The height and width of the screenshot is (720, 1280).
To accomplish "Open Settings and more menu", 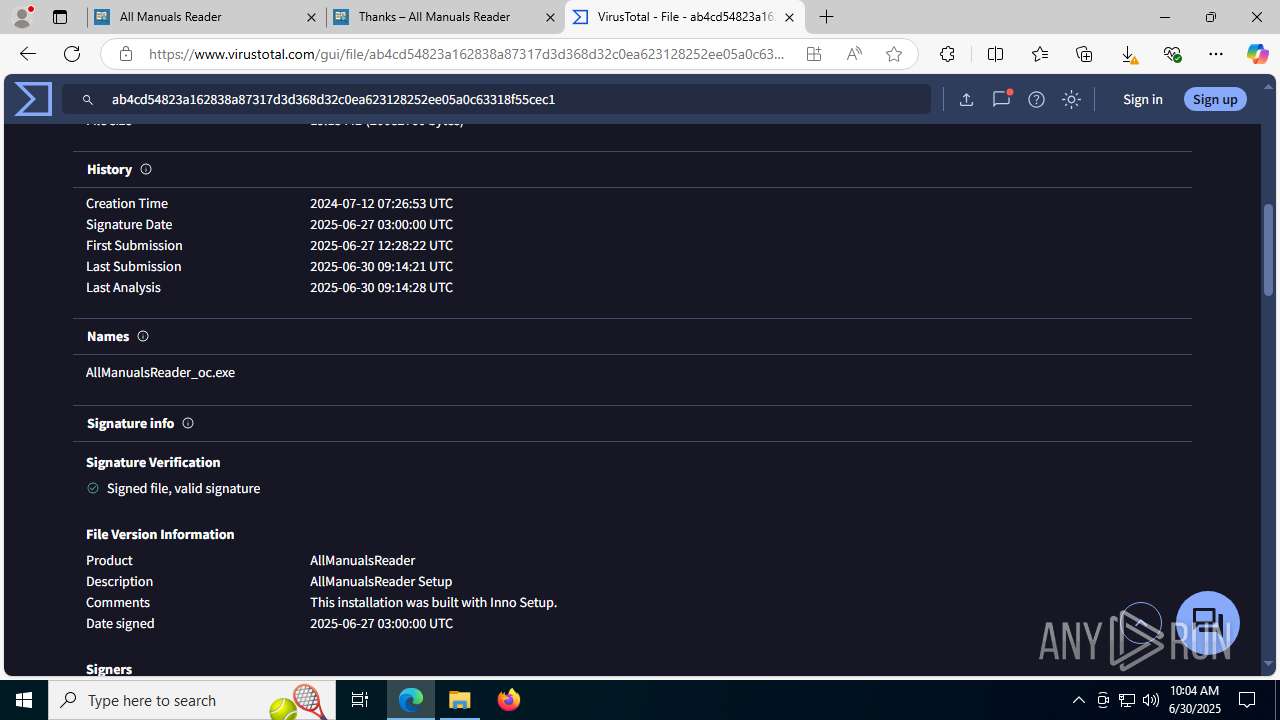I will (x=1216, y=54).
